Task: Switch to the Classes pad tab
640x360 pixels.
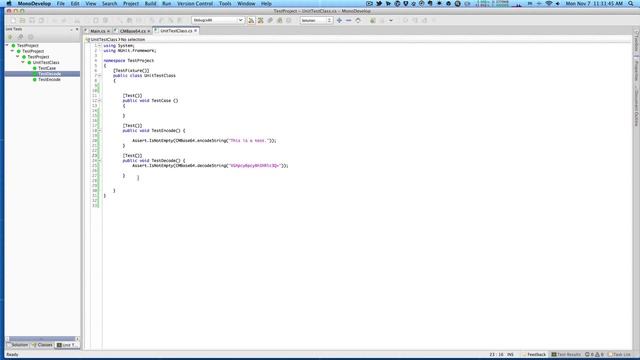Action: 42,345
